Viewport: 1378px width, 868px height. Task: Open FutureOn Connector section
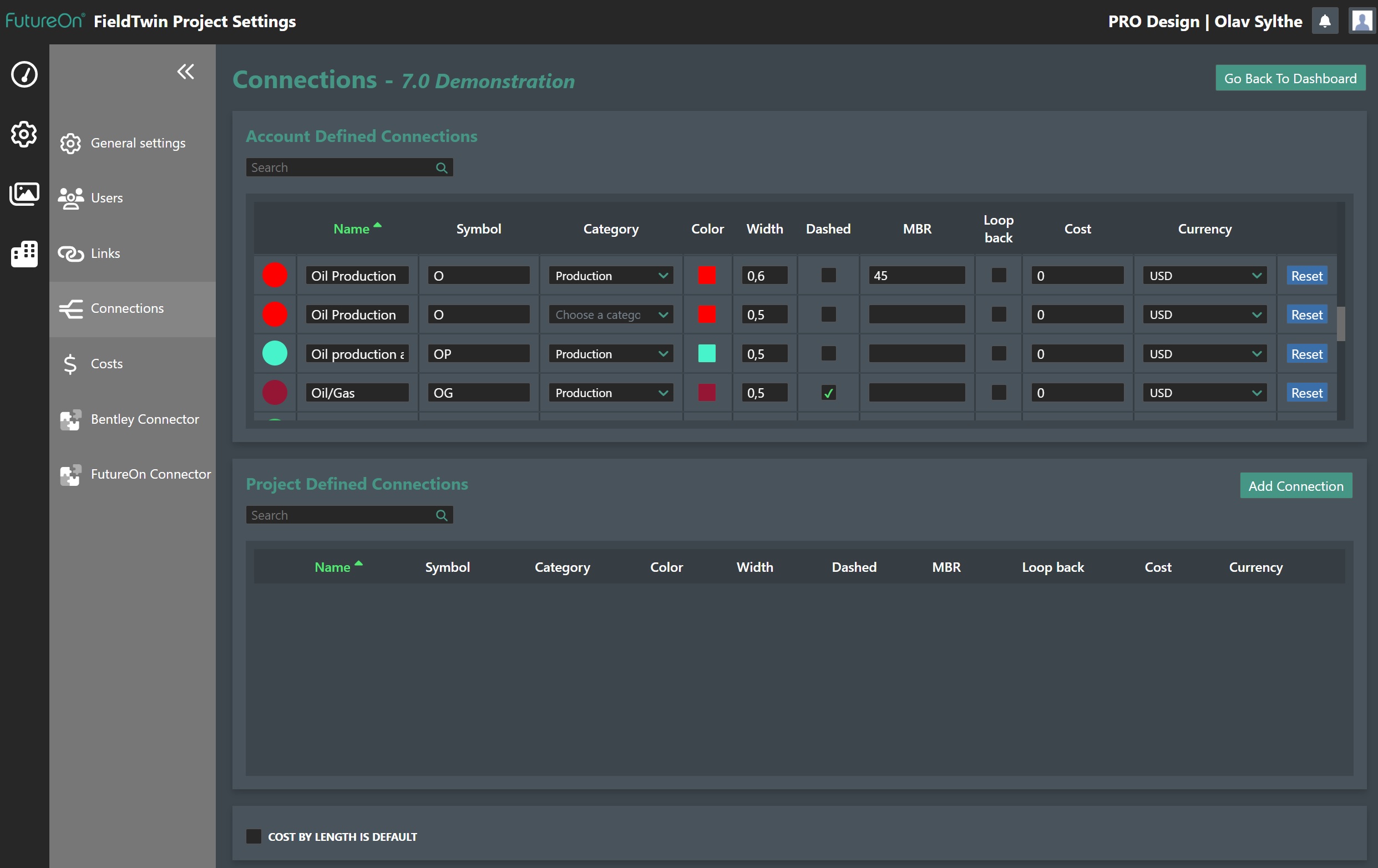[132, 474]
